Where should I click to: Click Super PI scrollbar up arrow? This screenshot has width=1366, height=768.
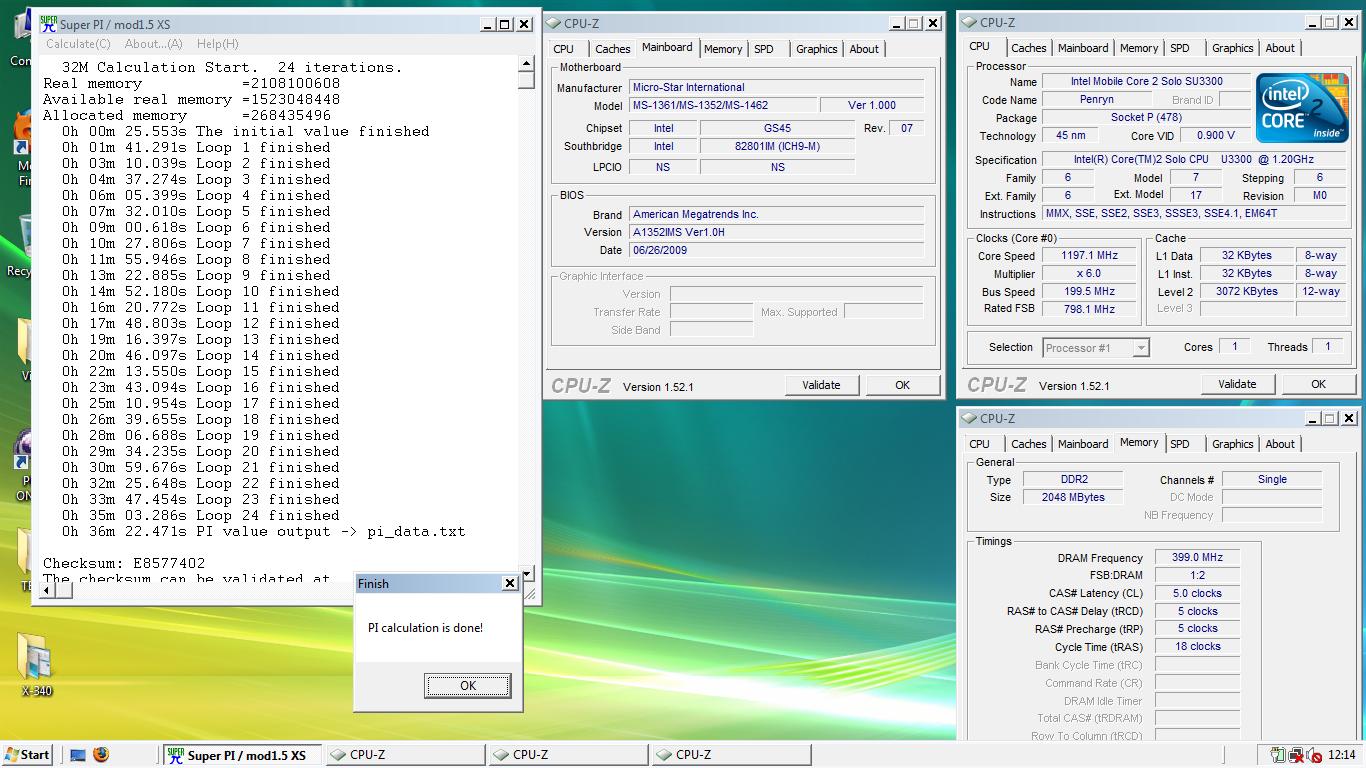[526, 64]
